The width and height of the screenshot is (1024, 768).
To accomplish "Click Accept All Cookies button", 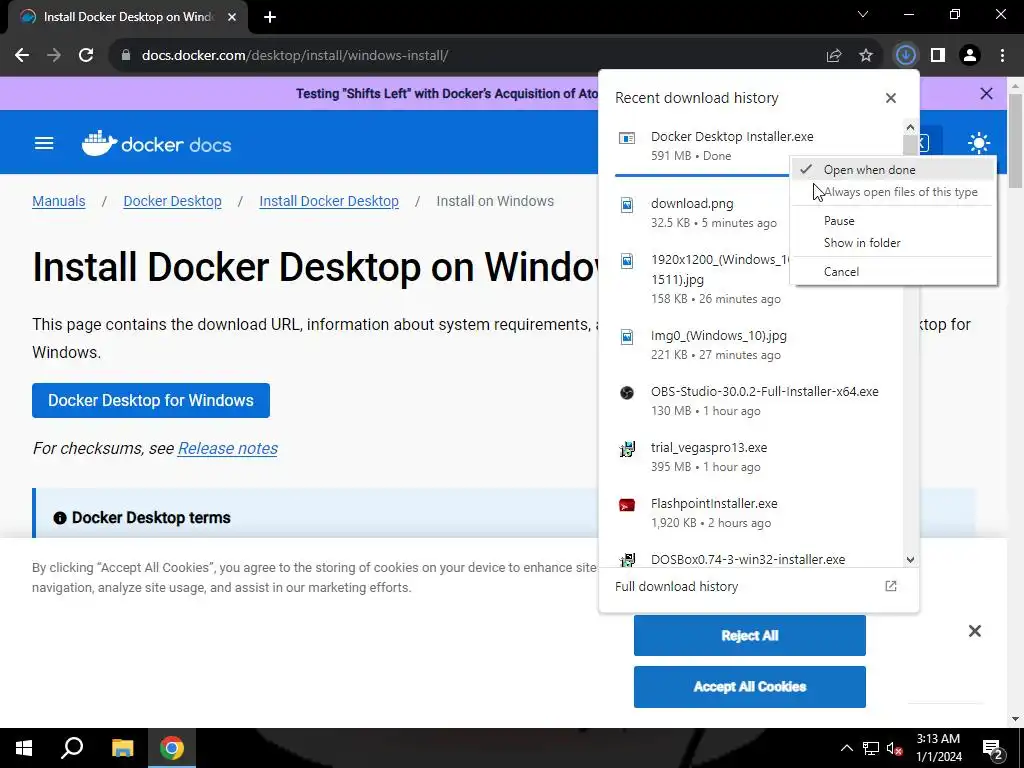I will (x=750, y=687).
